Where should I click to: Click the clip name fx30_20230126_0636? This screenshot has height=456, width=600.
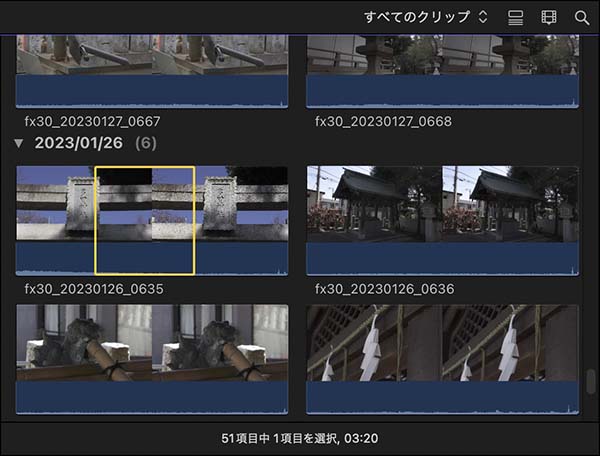(x=385, y=289)
